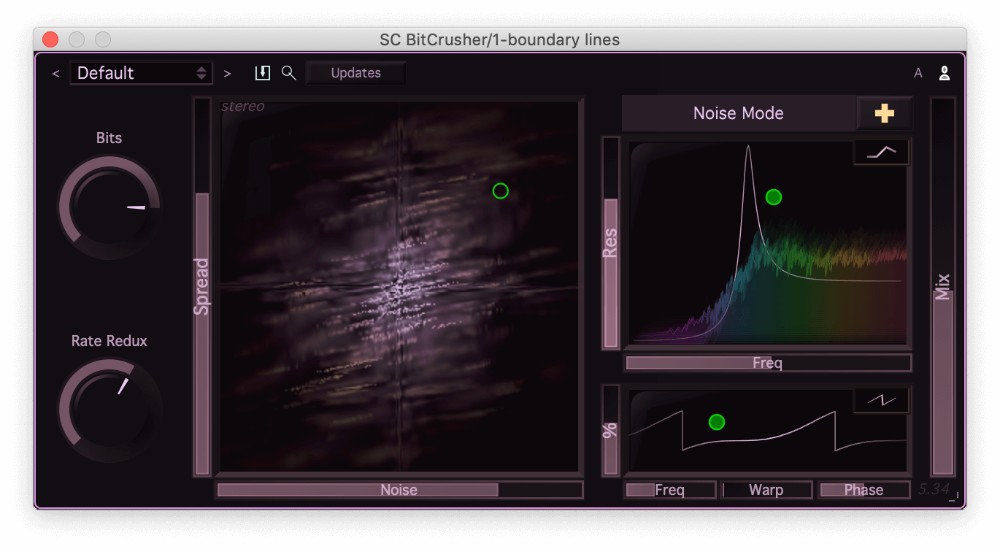Open the Default preset dropdown
This screenshot has width=1000, height=549.
[x=140, y=73]
